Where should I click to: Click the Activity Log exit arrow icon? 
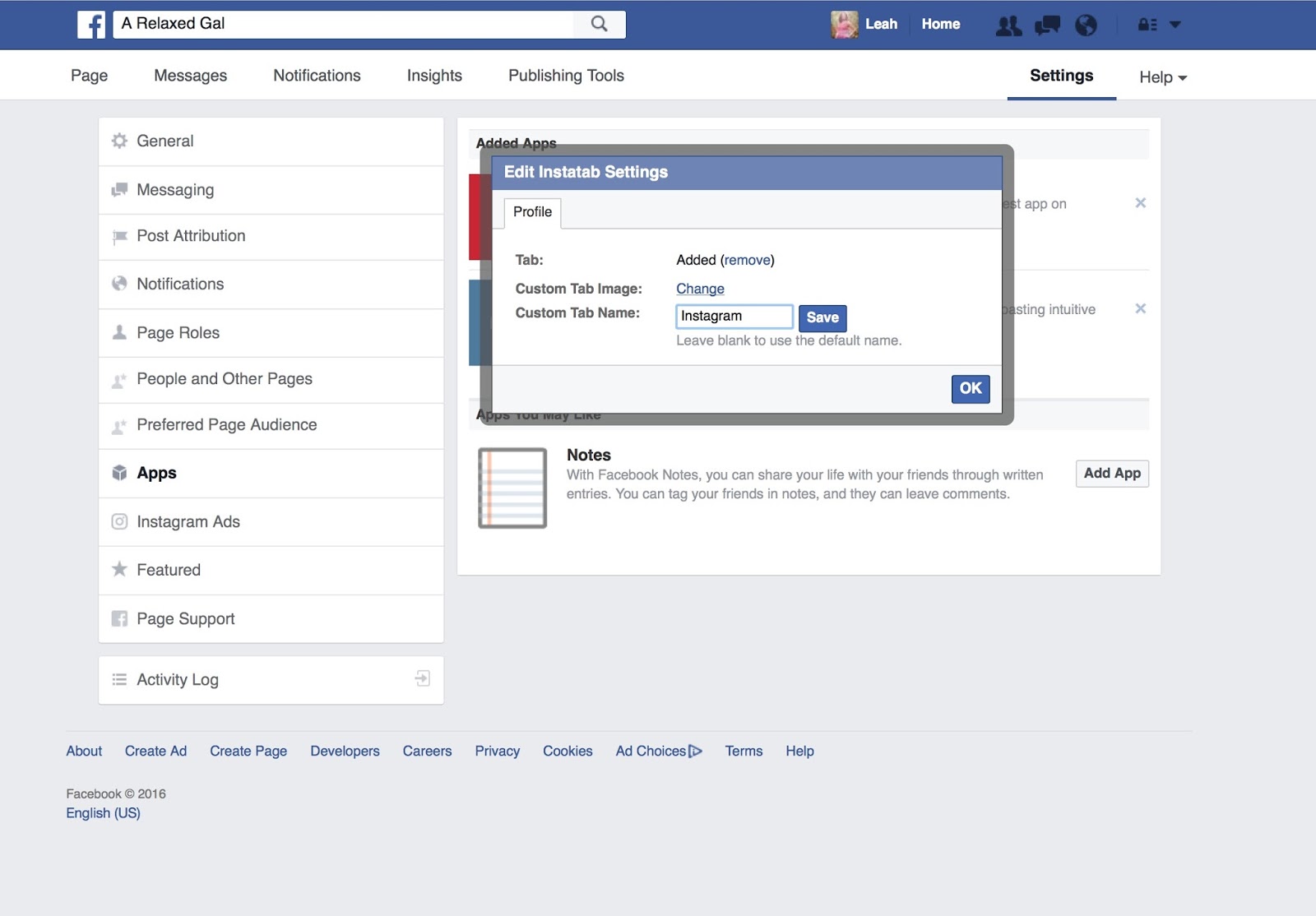tap(423, 678)
